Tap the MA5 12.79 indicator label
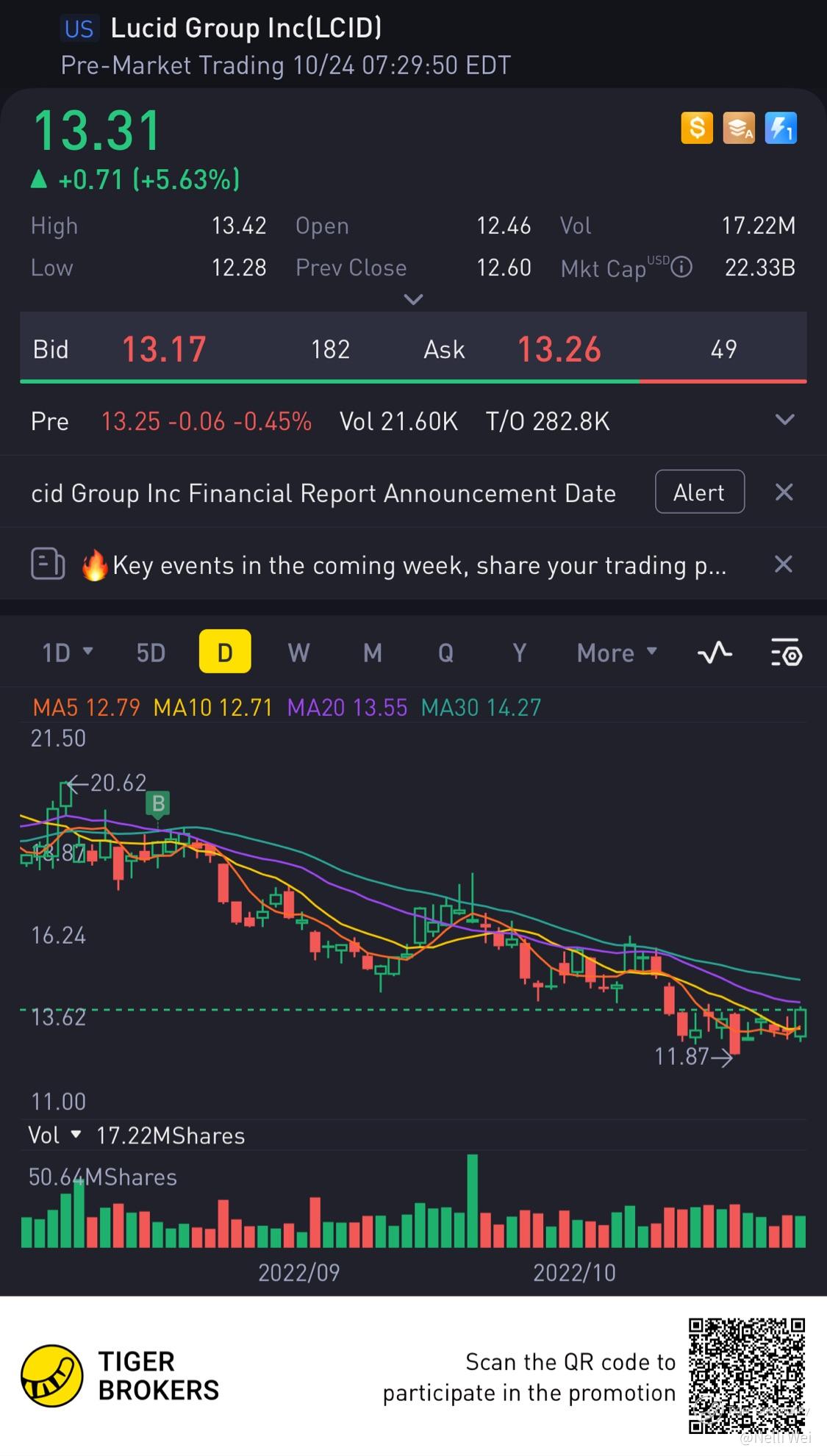This screenshot has height=1456, width=827. 87,708
